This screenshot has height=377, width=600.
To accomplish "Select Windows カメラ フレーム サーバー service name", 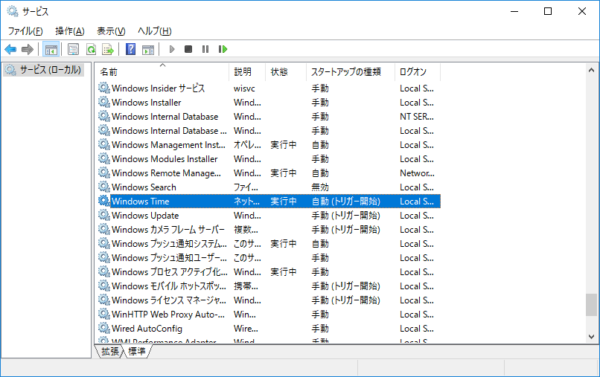I will point(168,230).
